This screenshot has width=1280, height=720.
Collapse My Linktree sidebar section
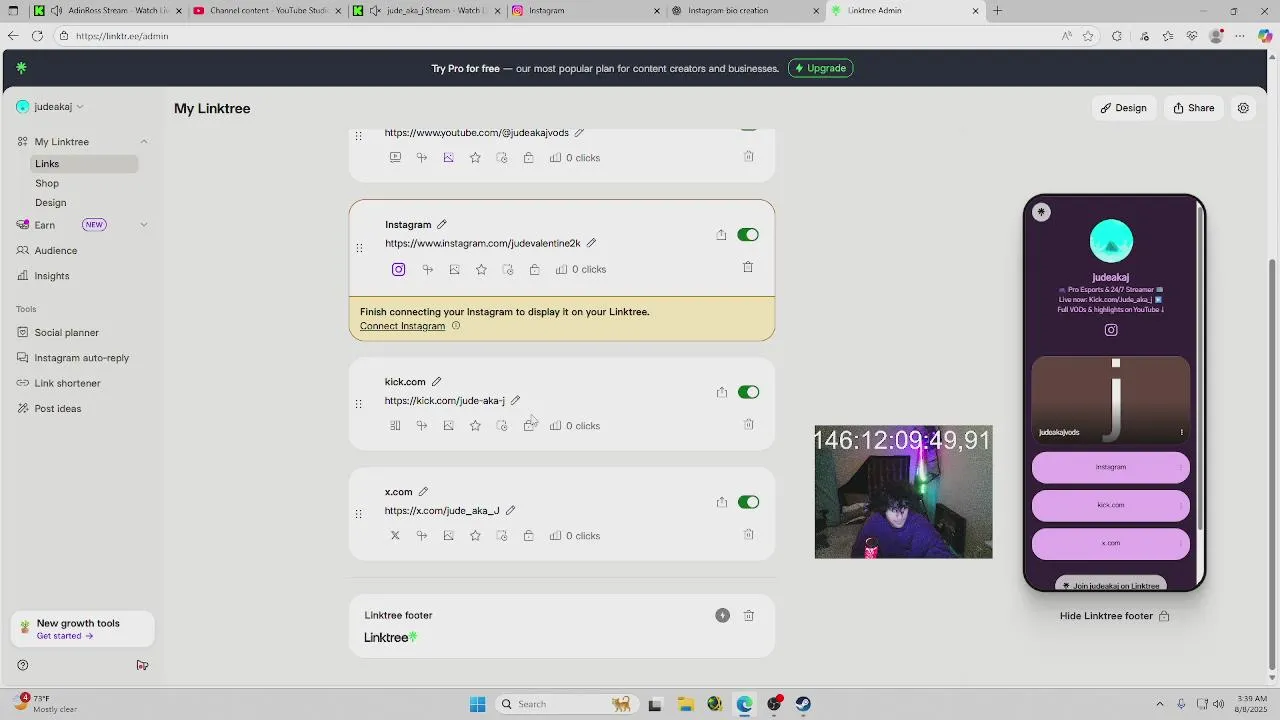coord(143,142)
